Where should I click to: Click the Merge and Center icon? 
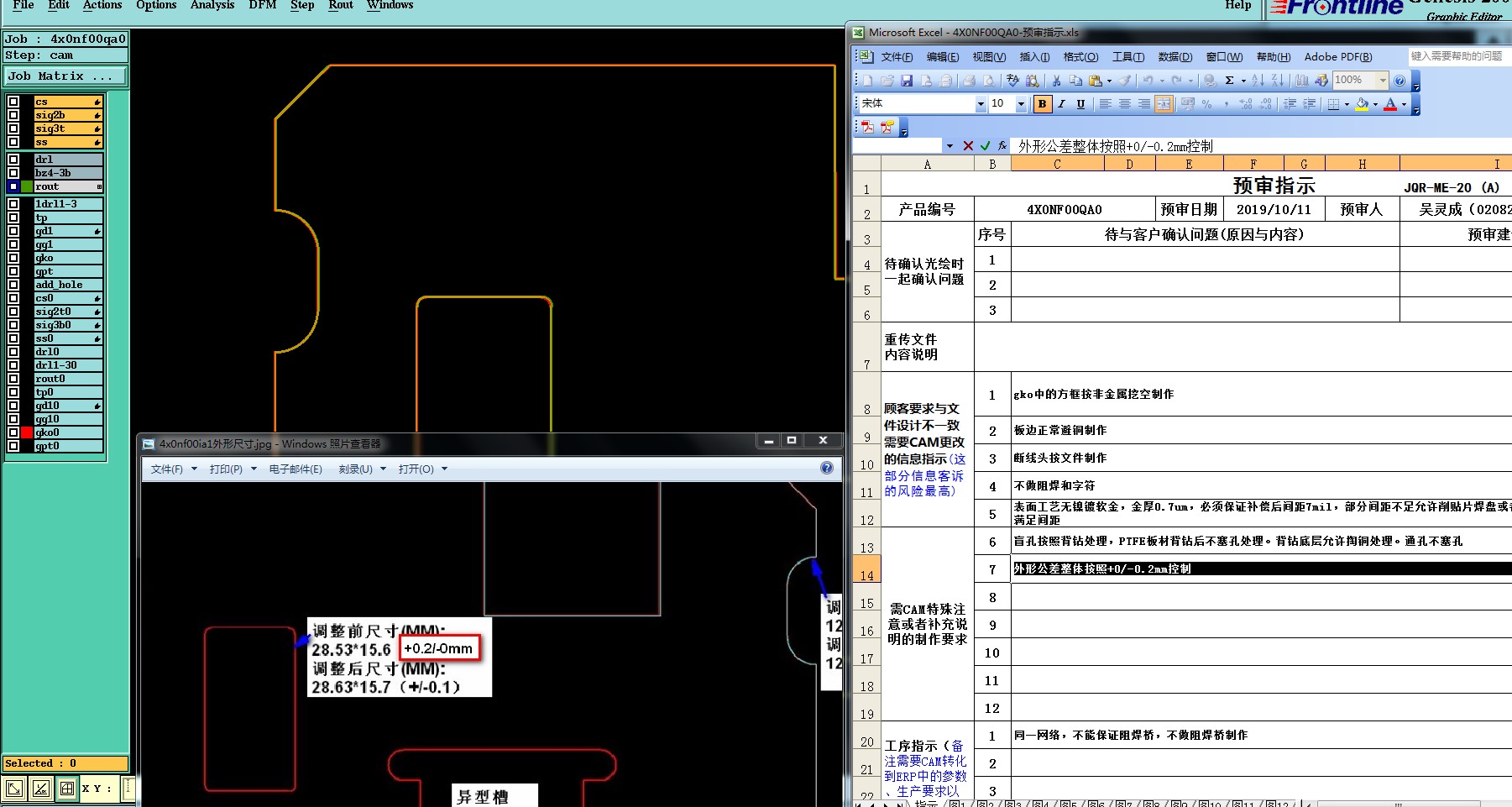click(1164, 104)
